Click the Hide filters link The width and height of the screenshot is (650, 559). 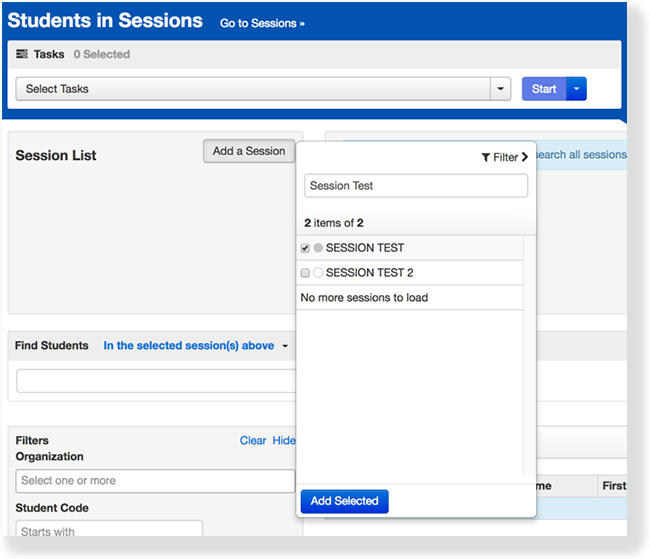(x=284, y=440)
